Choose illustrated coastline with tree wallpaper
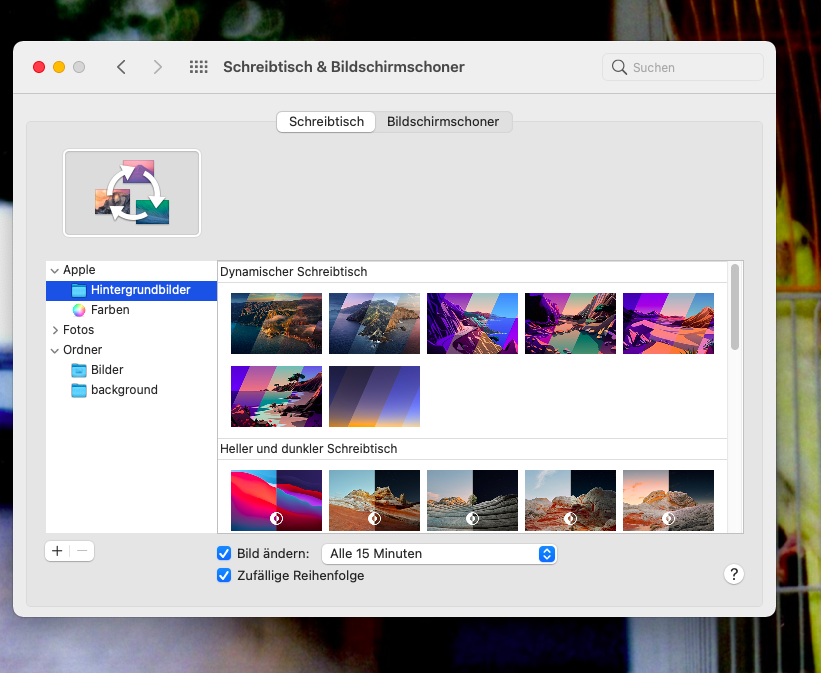The image size is (821, 673). tap(276, 396)
